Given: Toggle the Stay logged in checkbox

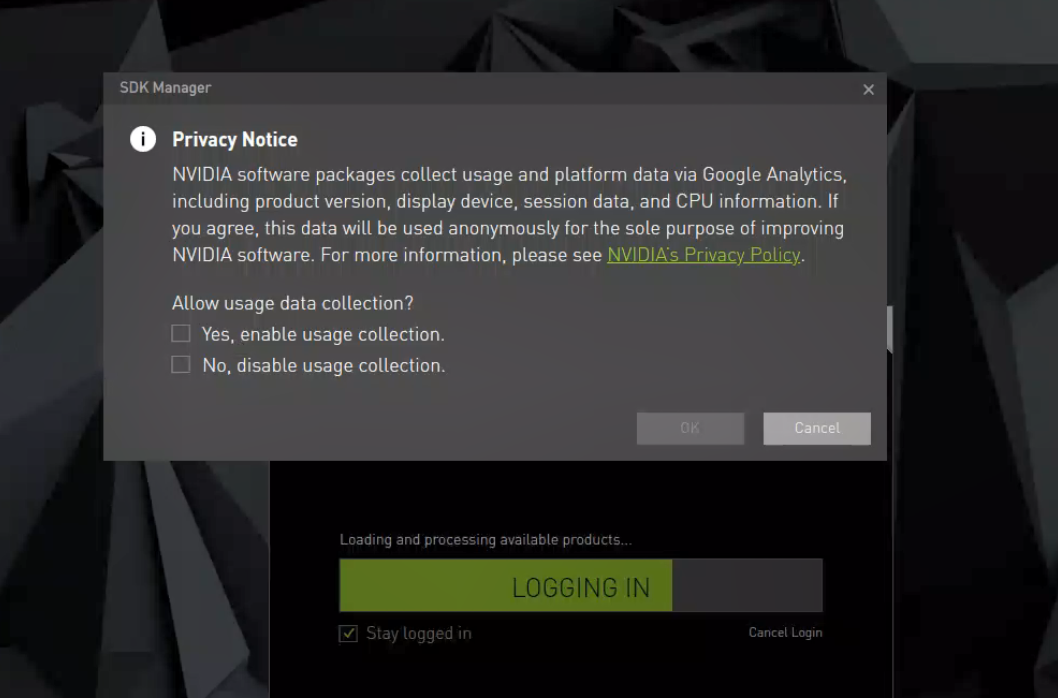Looking at the screenshot, I should [x=348, y=633].
